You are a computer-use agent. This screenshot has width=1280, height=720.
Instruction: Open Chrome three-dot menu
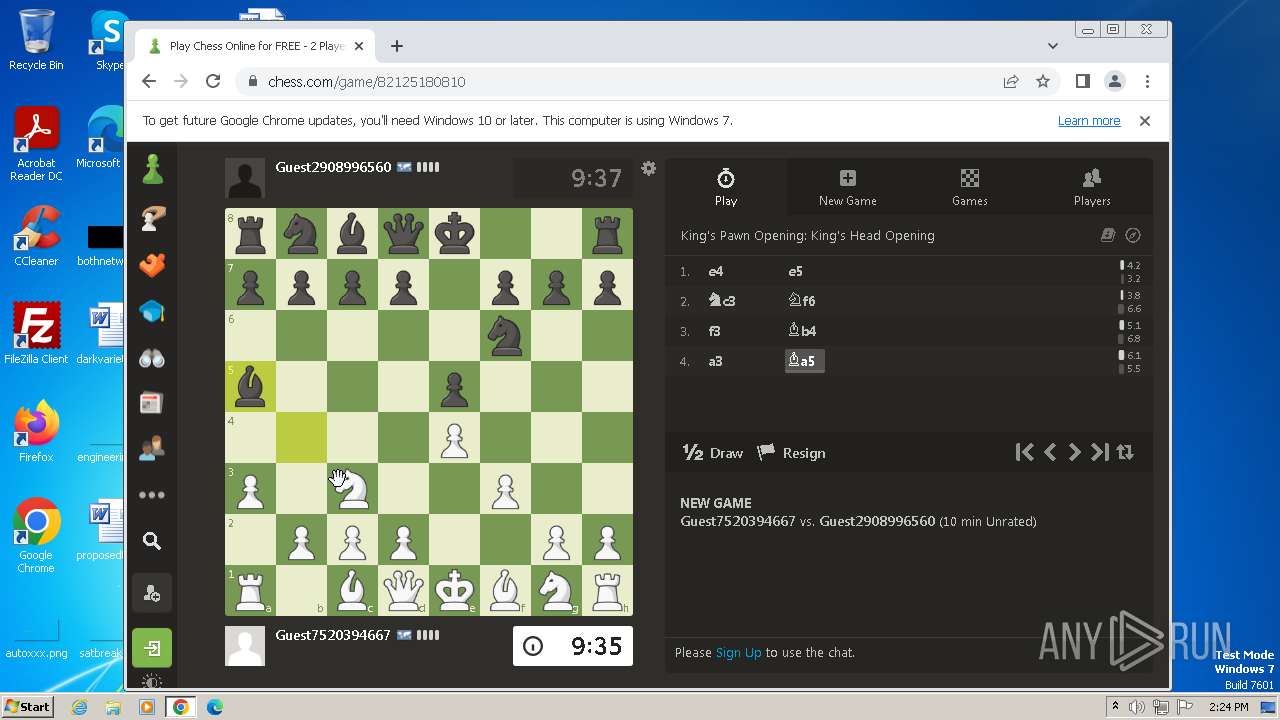tap(1147, 82)
